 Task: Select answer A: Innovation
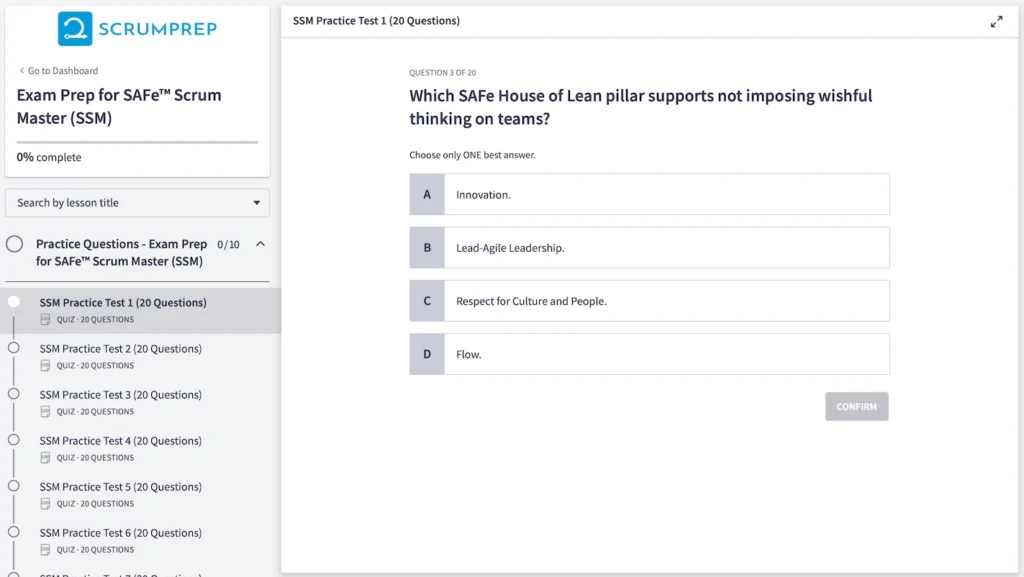pos(649,195)
